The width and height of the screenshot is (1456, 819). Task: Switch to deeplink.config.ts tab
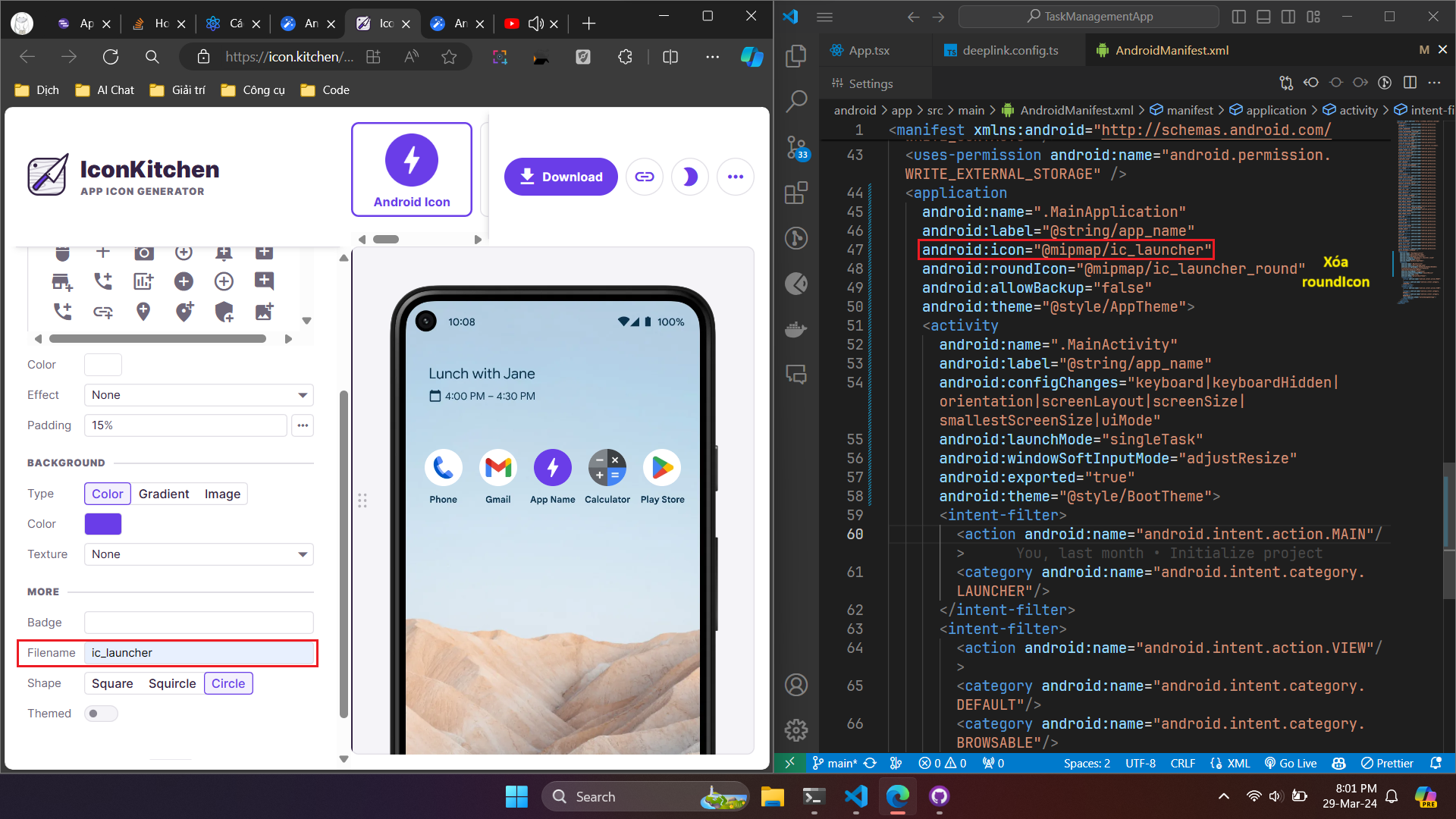pos(1009,50)
